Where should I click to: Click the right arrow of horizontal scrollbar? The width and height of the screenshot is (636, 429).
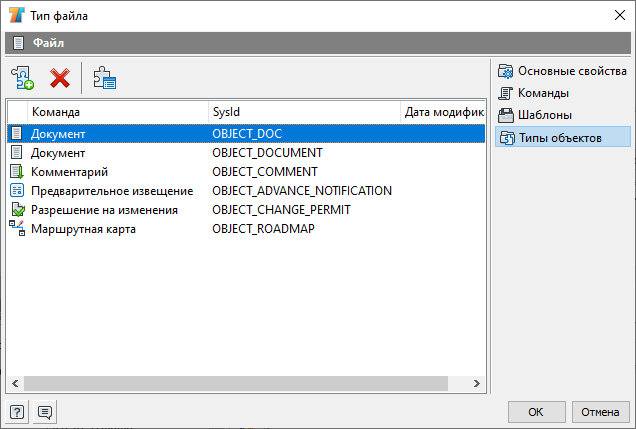[477, 384]
